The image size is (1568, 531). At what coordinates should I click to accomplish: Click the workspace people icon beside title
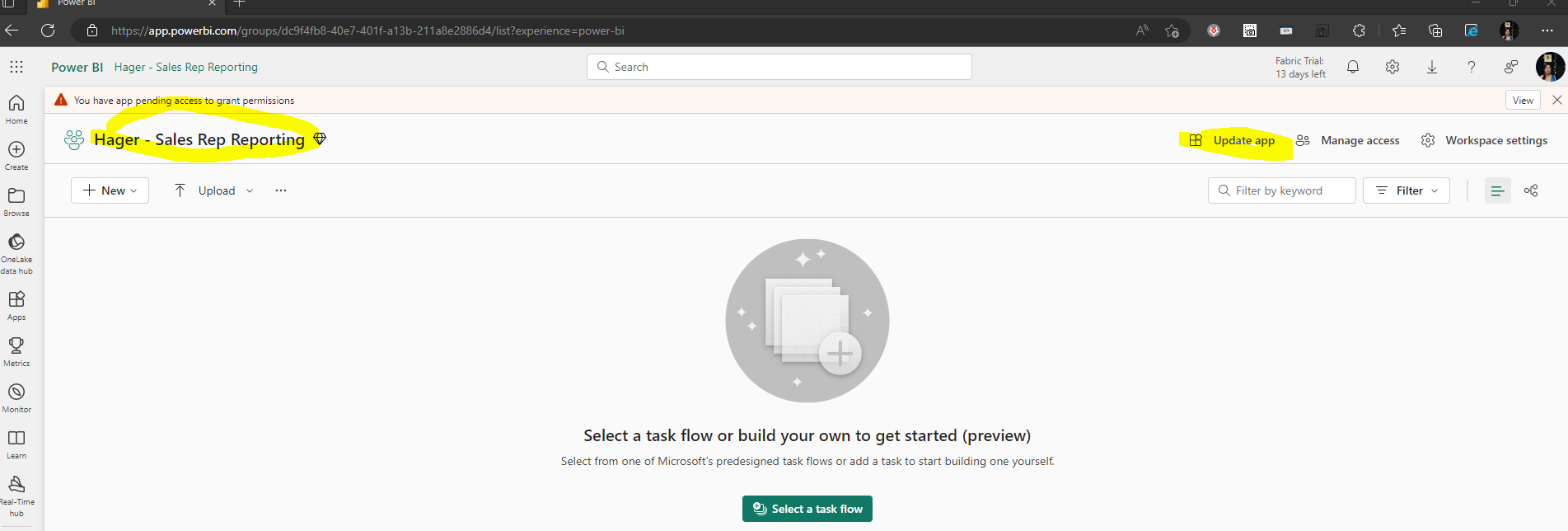74,139
